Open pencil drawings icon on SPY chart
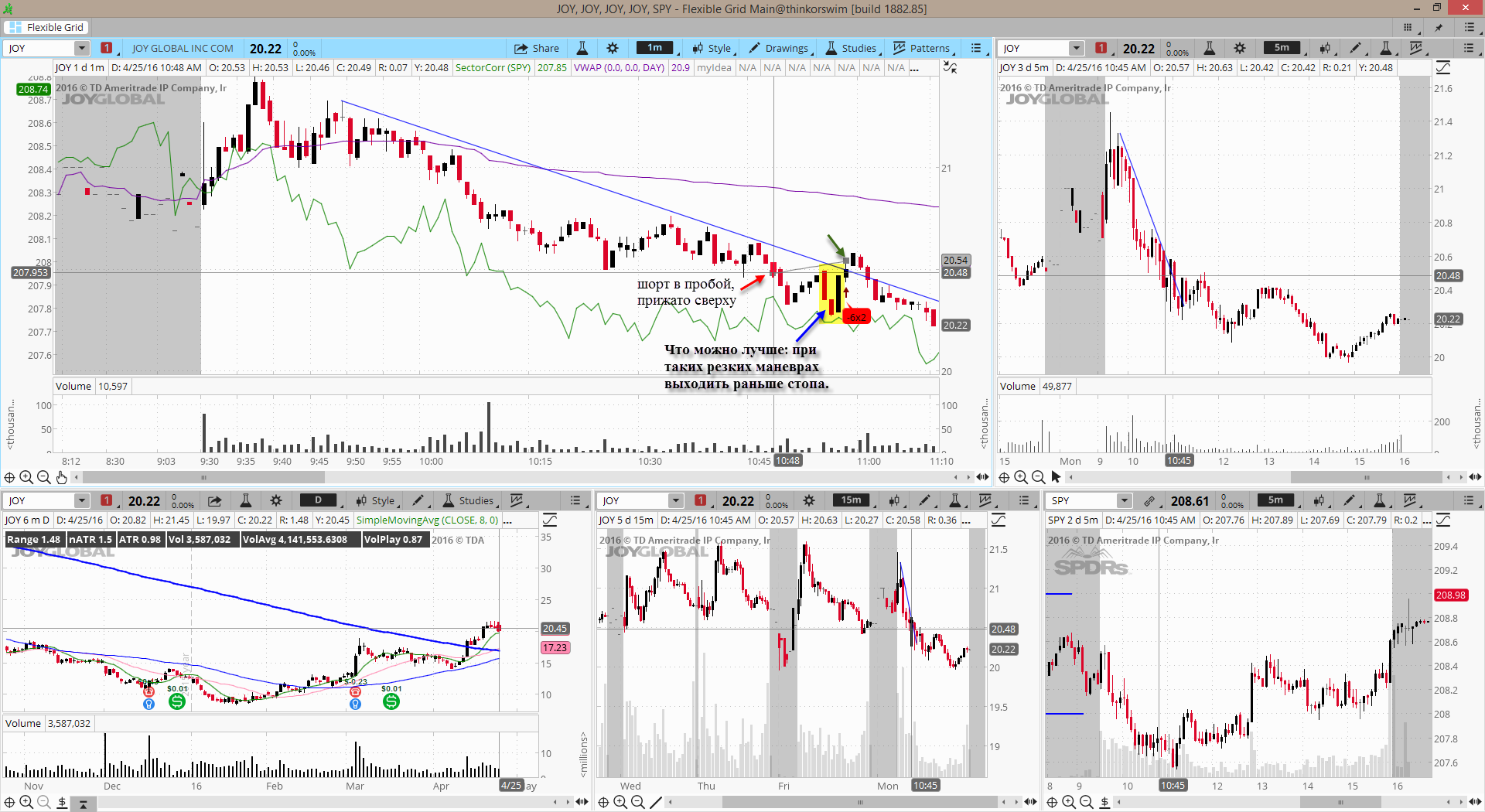Viewport: 1485px width, 812px height. point(1349,500)
